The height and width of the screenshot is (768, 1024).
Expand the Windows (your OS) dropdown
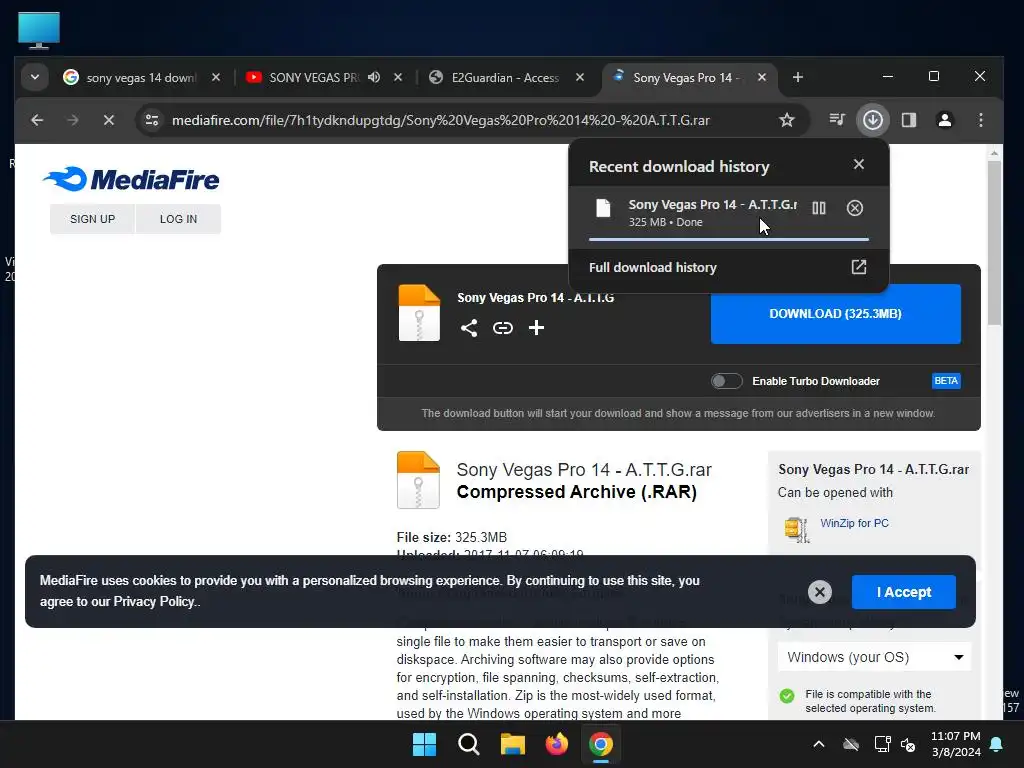874,657
